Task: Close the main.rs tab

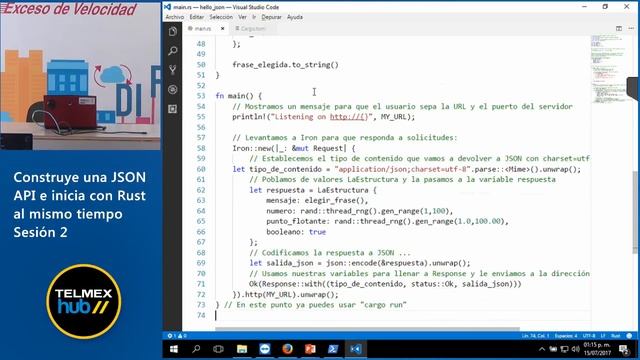Action: point(222,29)
